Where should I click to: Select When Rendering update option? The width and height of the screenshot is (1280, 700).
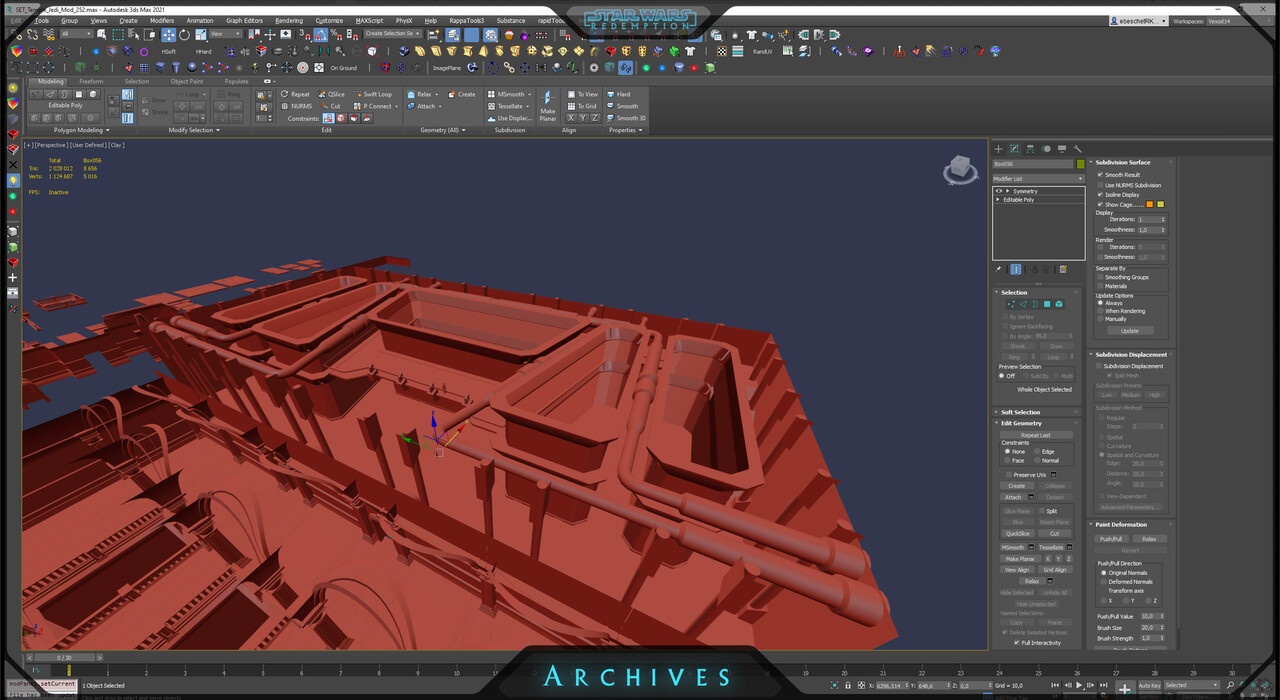click(x=1100, y=311)
